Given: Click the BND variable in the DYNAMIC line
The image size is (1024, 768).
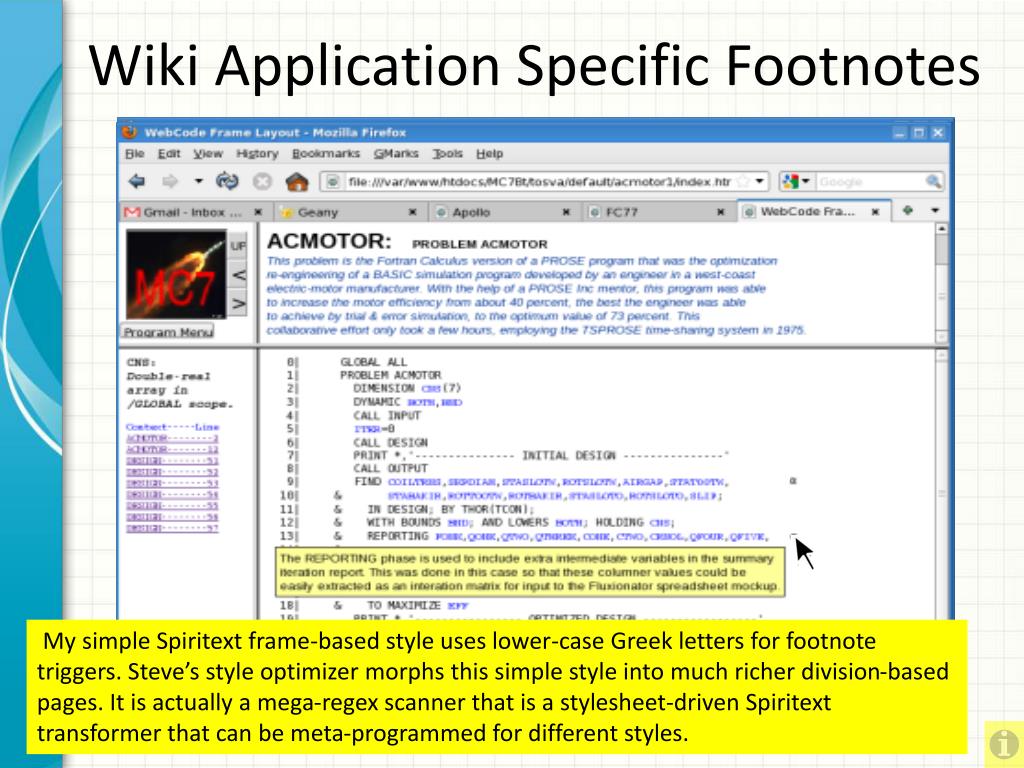Looking at the screenshot, I should (x=451, y=402).
